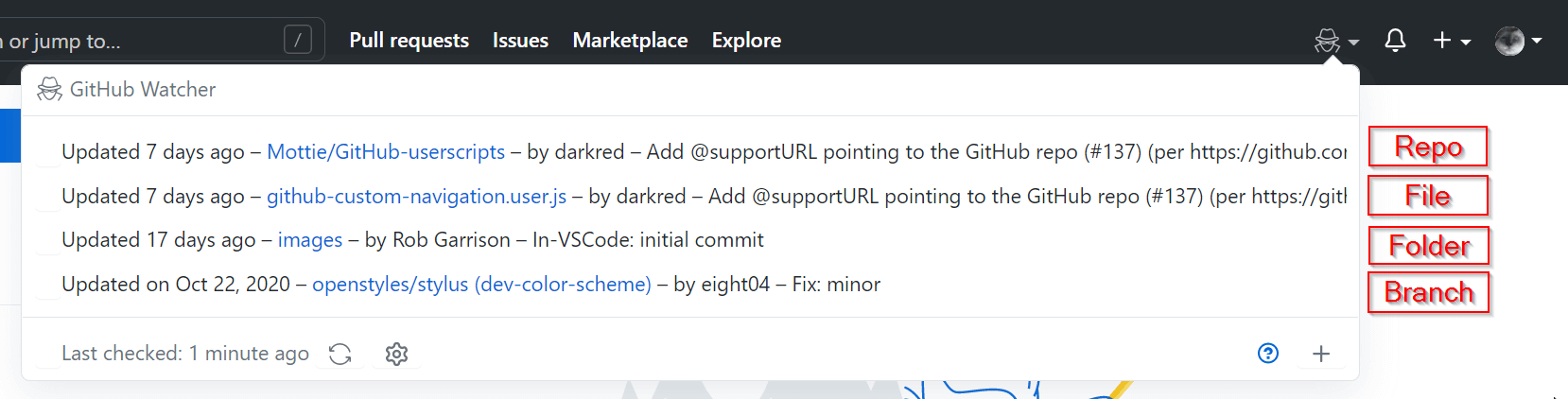Open the github-custom-navigation.user.js file link
This screenshot has width=1568, height=399.
(x=416, y=197)
